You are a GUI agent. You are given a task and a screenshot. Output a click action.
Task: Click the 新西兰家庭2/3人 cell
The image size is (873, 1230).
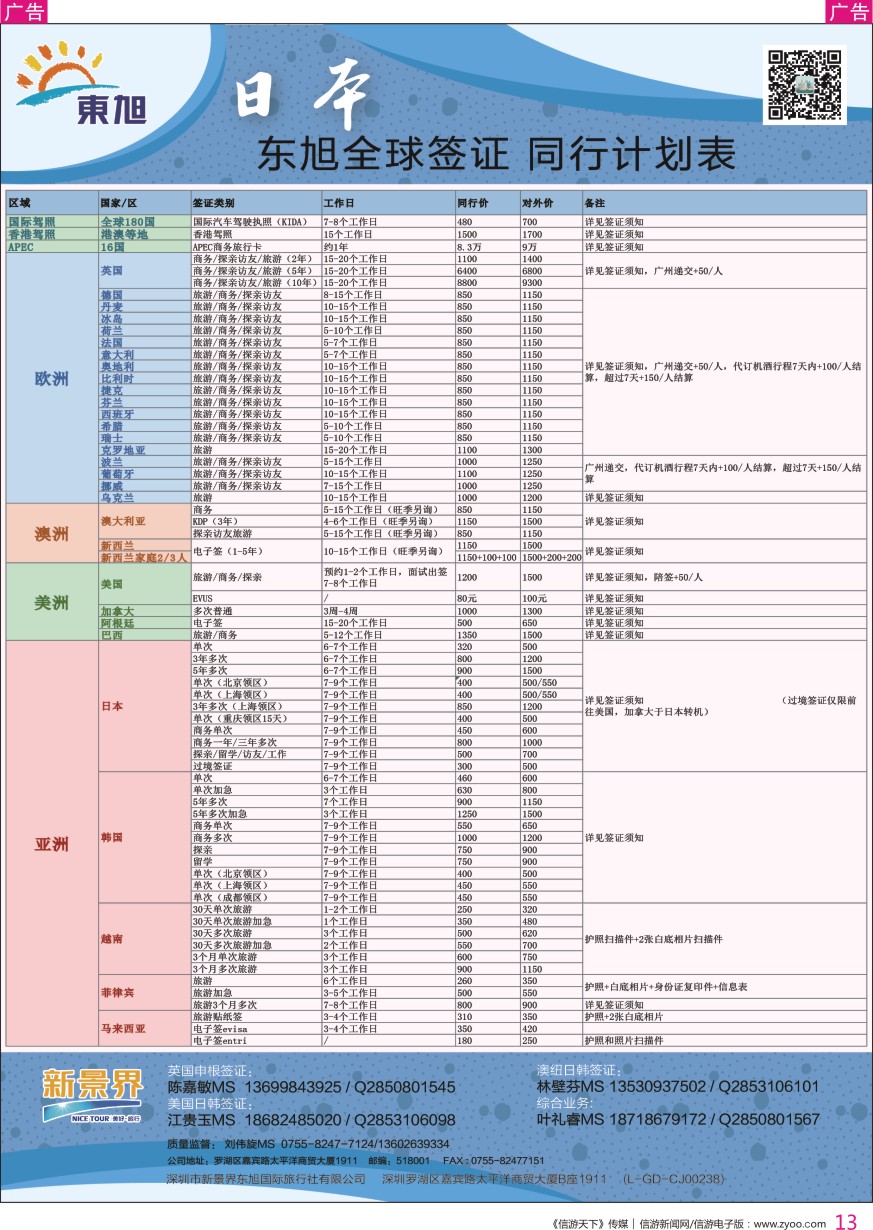144,557
